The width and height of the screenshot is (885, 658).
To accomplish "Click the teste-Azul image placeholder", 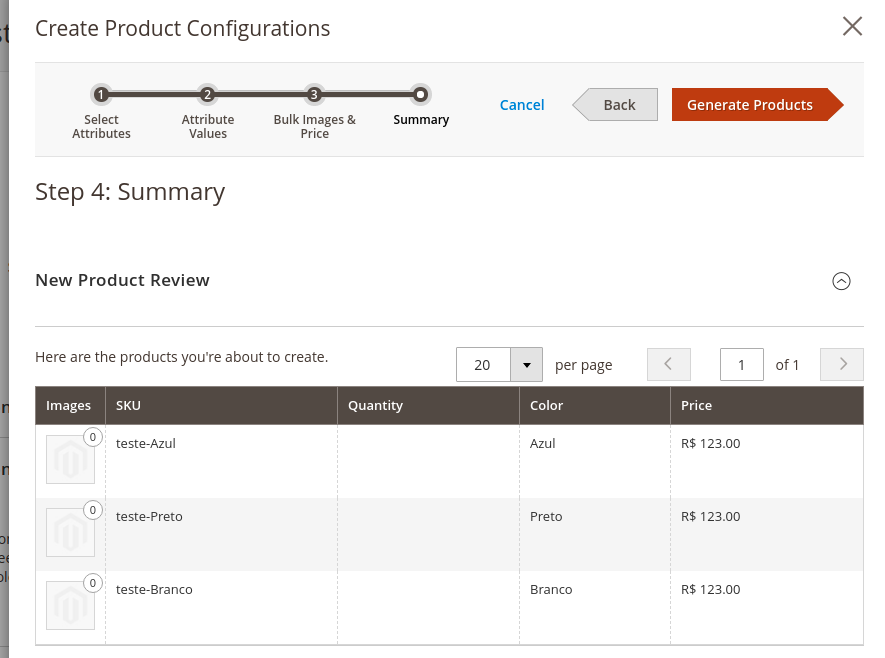I will pyautogui.click(x=70, y=460).
